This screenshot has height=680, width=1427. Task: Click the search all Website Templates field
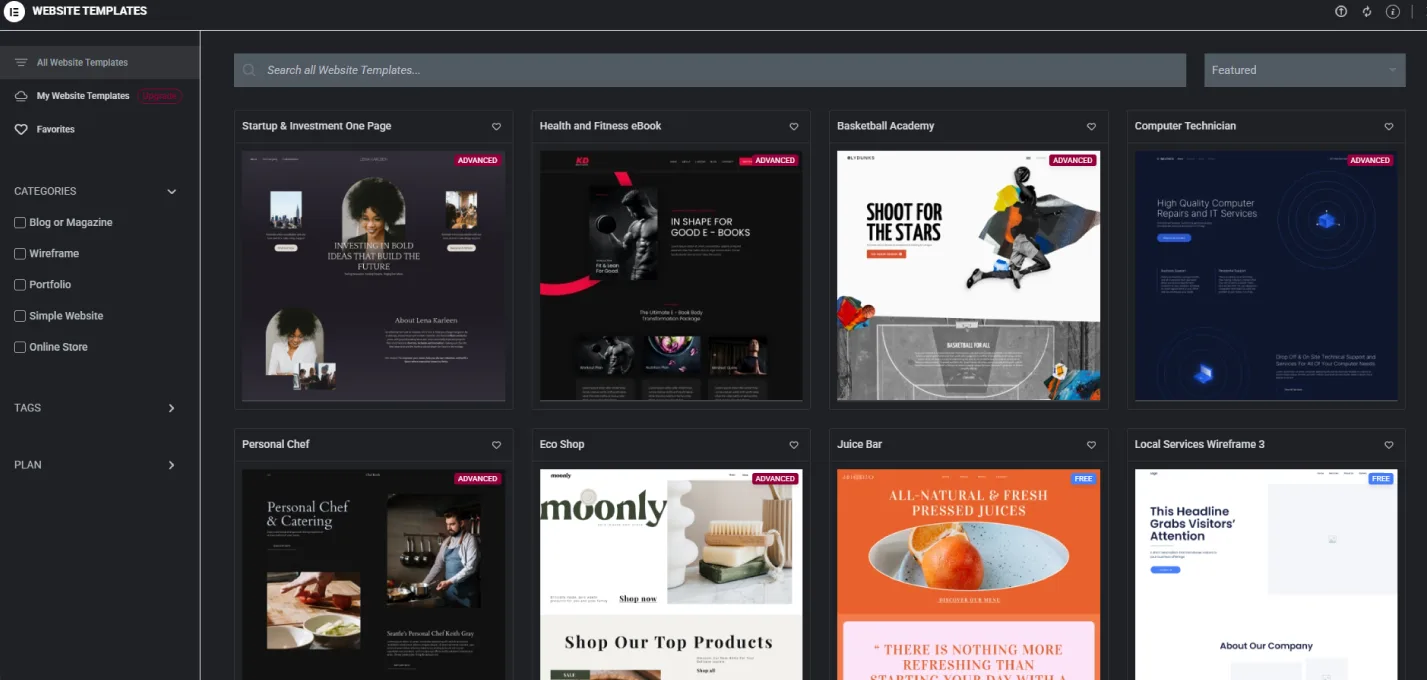click(710, 70)
